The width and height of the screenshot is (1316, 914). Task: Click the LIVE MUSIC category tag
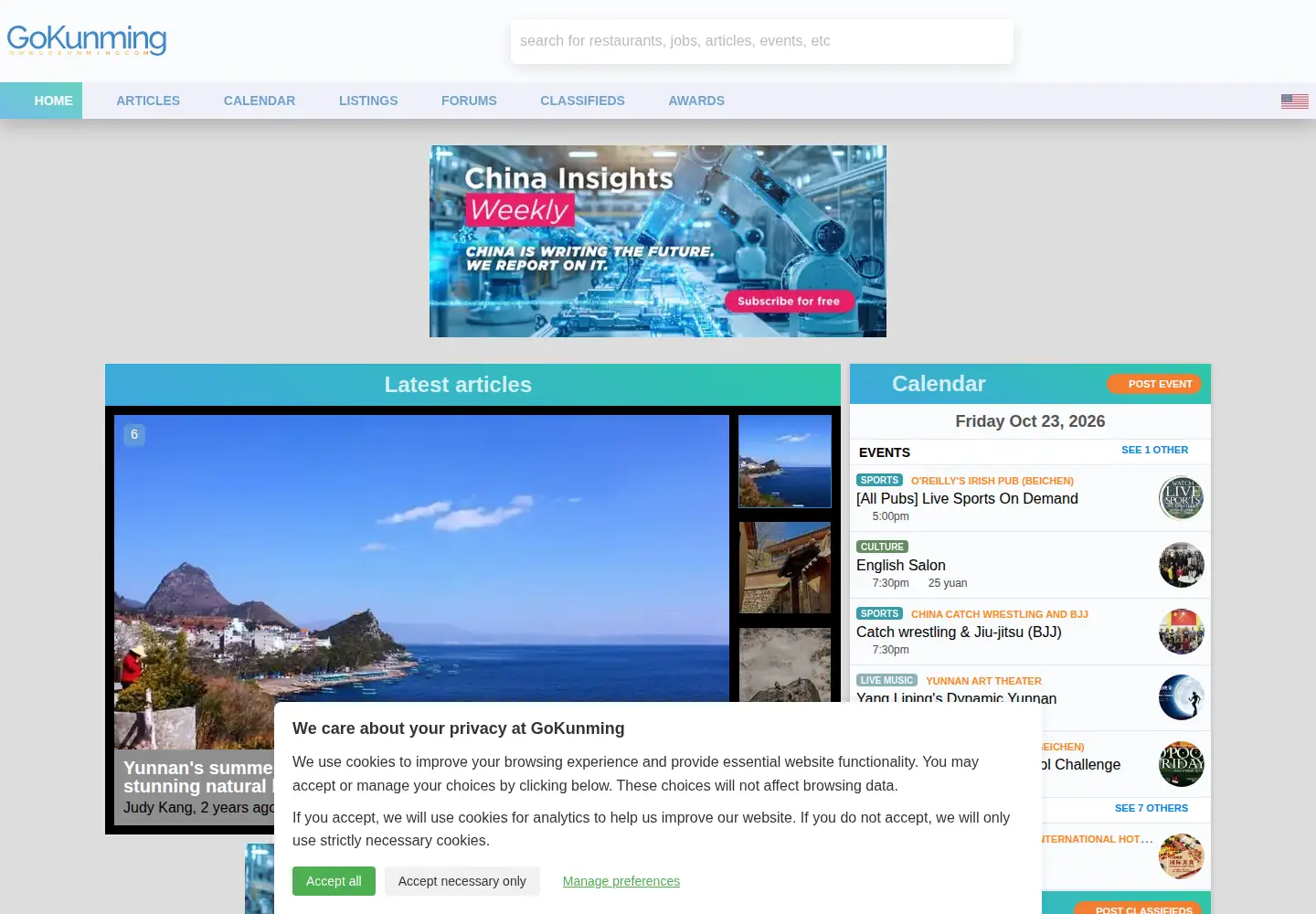(886, 680)
